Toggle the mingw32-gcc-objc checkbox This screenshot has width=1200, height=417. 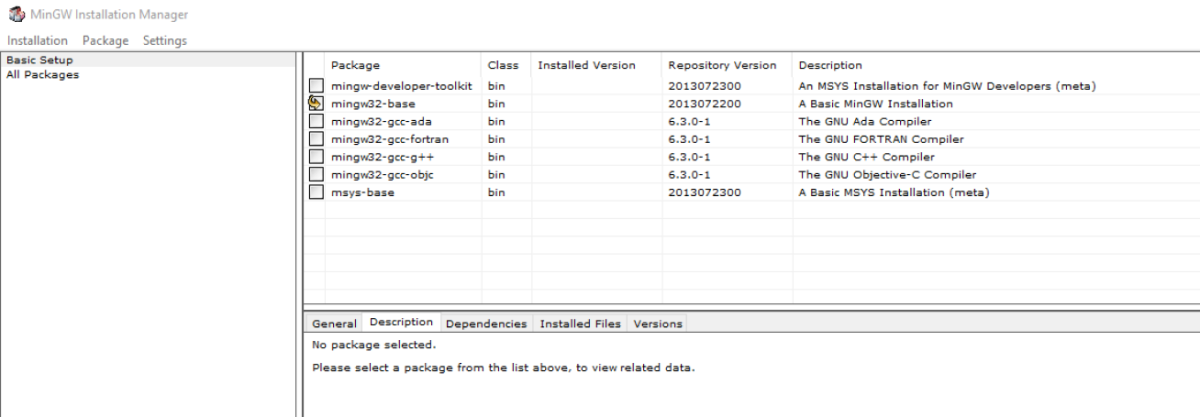(316, 175)
